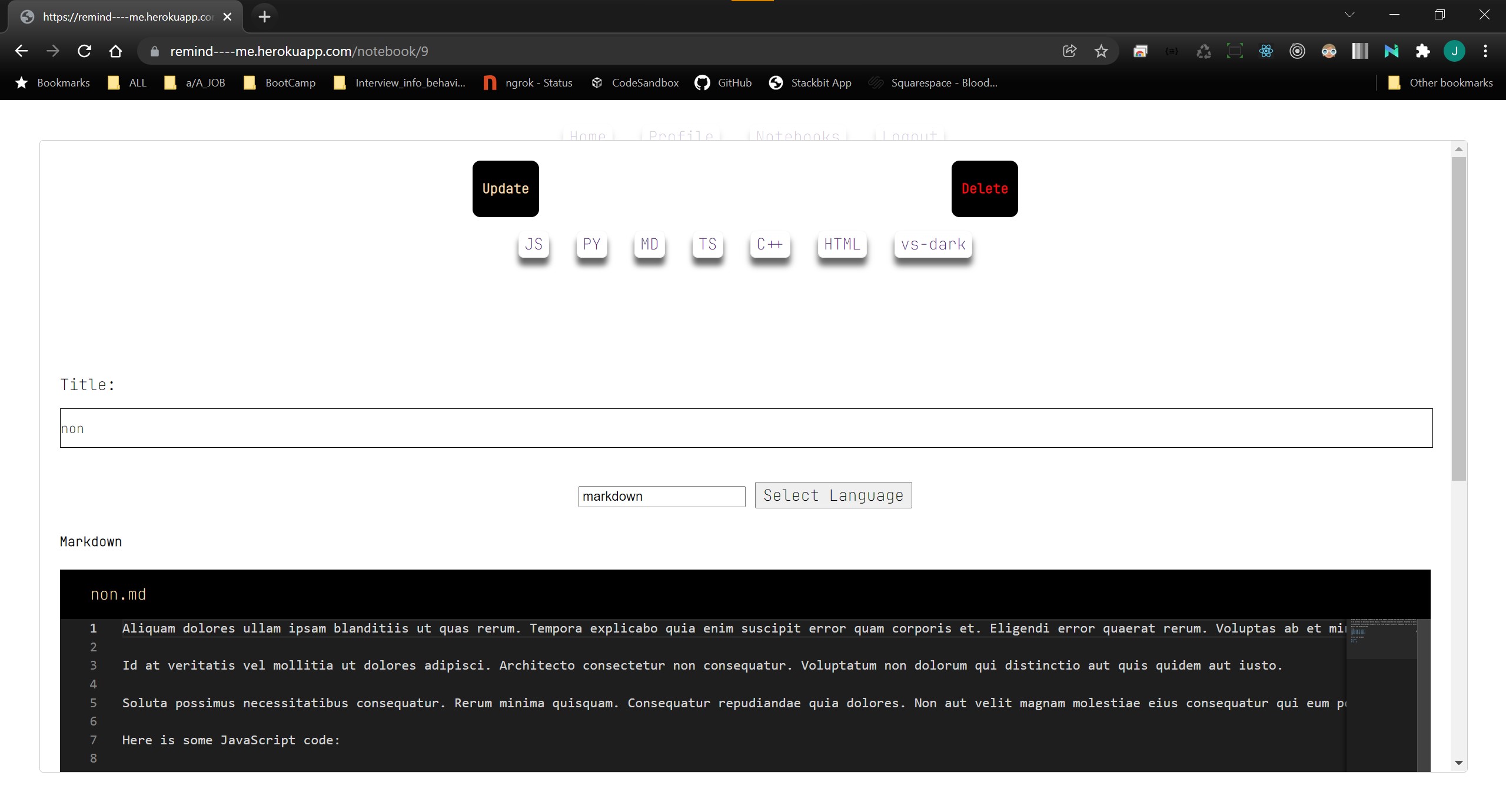Select the markdown language input field
Screen dimensions: 1506x812
click(661, 496)
